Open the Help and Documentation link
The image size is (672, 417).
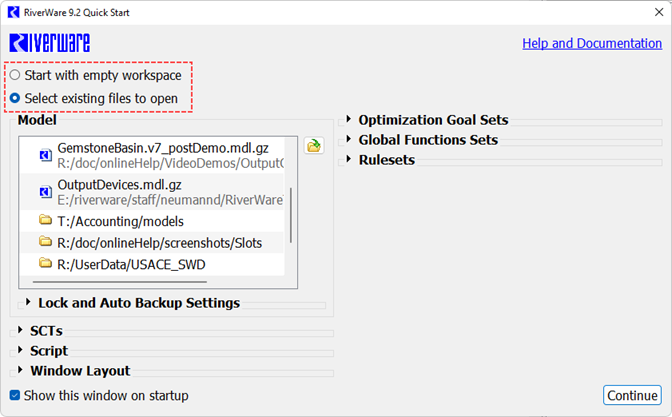(592, 44)
